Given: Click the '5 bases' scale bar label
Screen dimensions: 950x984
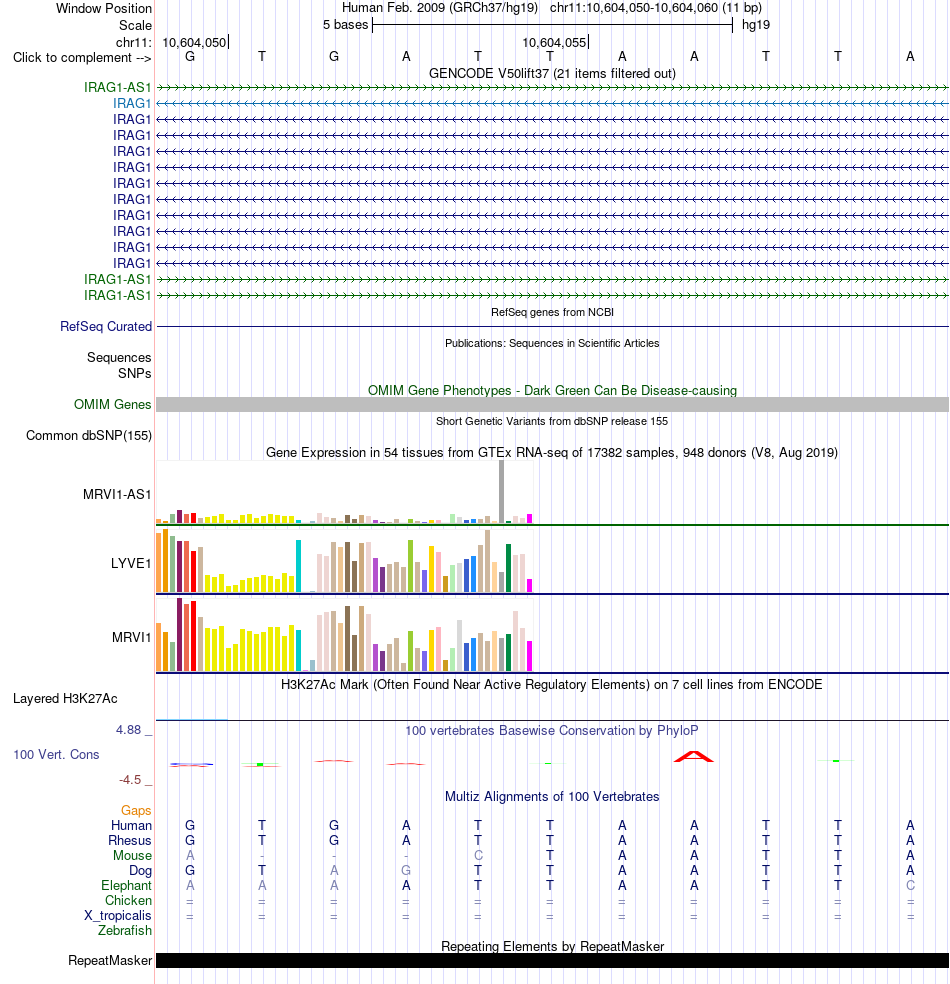Looking at the screenshot, I should [x=345, y=25].
